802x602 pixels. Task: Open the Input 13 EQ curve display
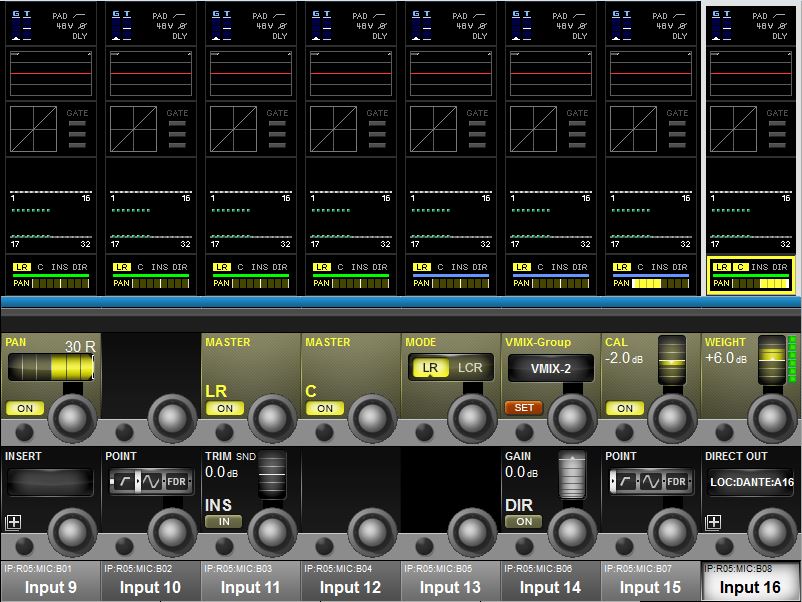tap(451, 73)
